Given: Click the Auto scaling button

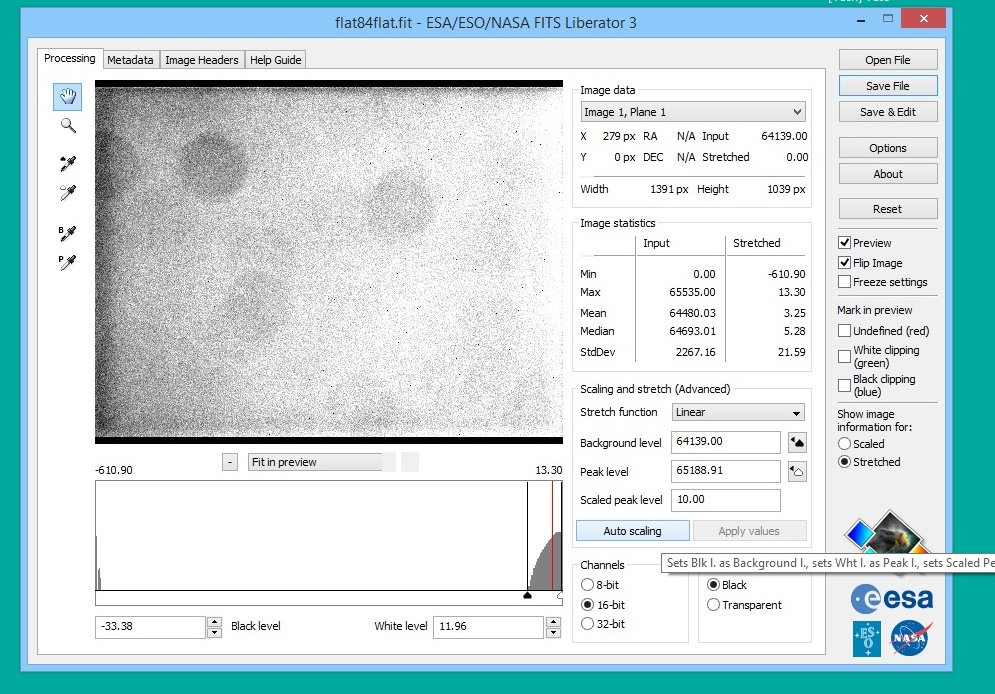Looking at the screenshot, I should pos(632,531).
